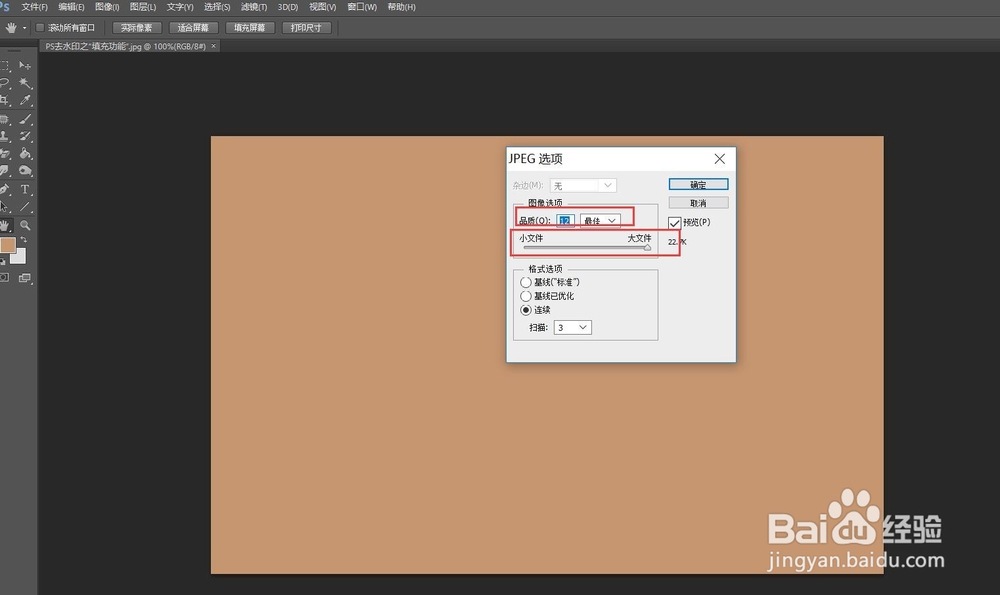Screen dimensions: 1000x595
Task: Select 基线已优化 format option
Action: point(526,296)
